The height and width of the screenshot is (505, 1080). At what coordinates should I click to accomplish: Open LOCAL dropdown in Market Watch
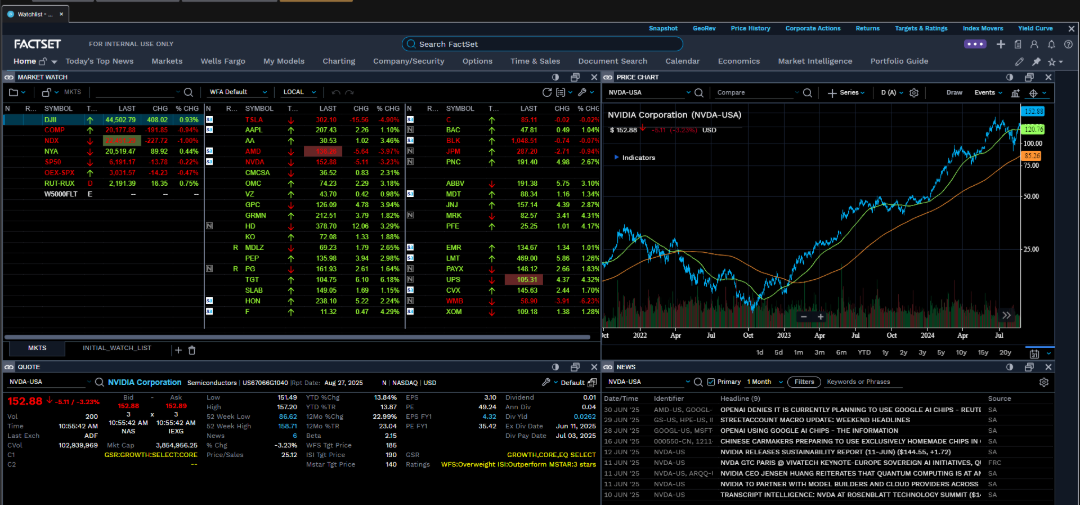[300, 92]
